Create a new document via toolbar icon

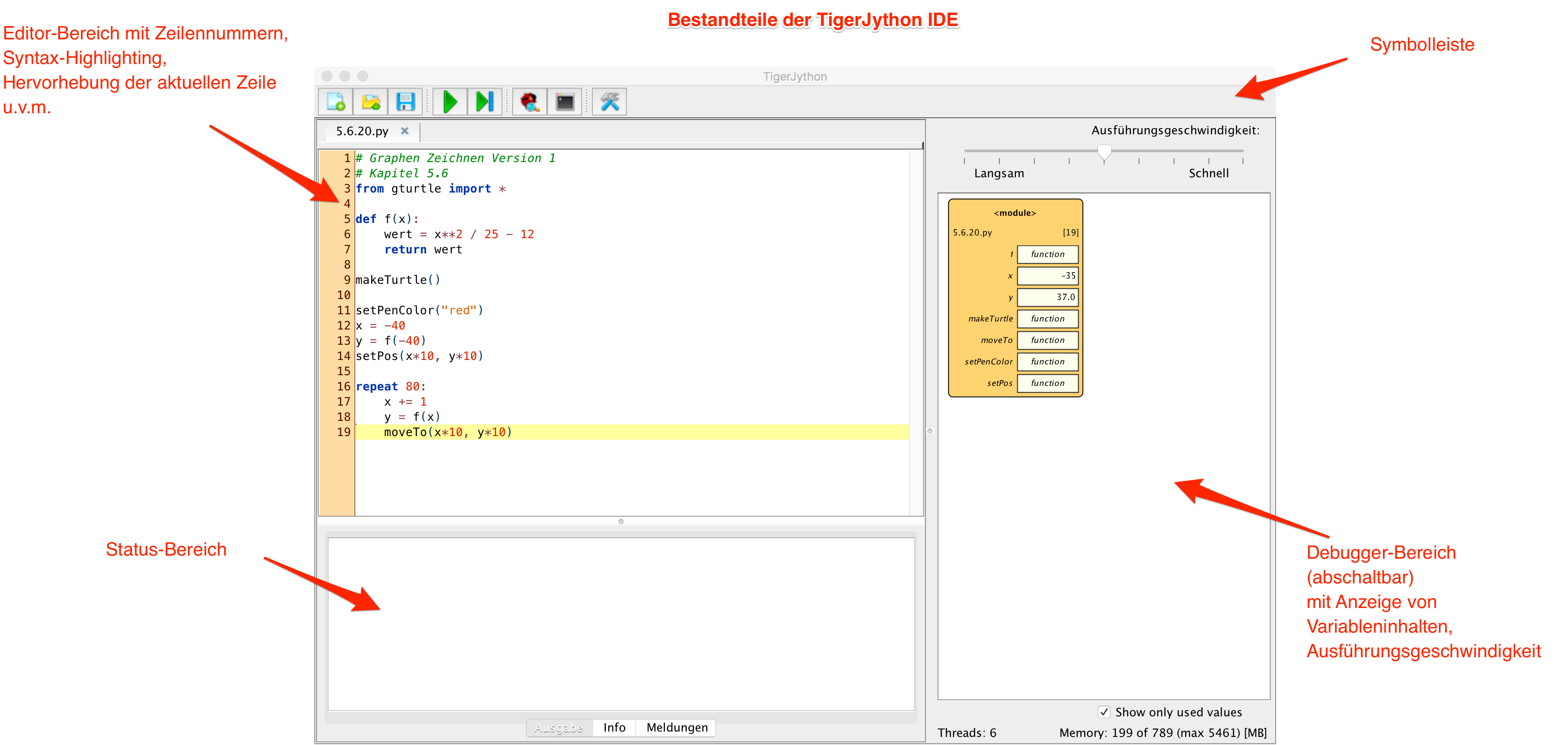point(335,102)
